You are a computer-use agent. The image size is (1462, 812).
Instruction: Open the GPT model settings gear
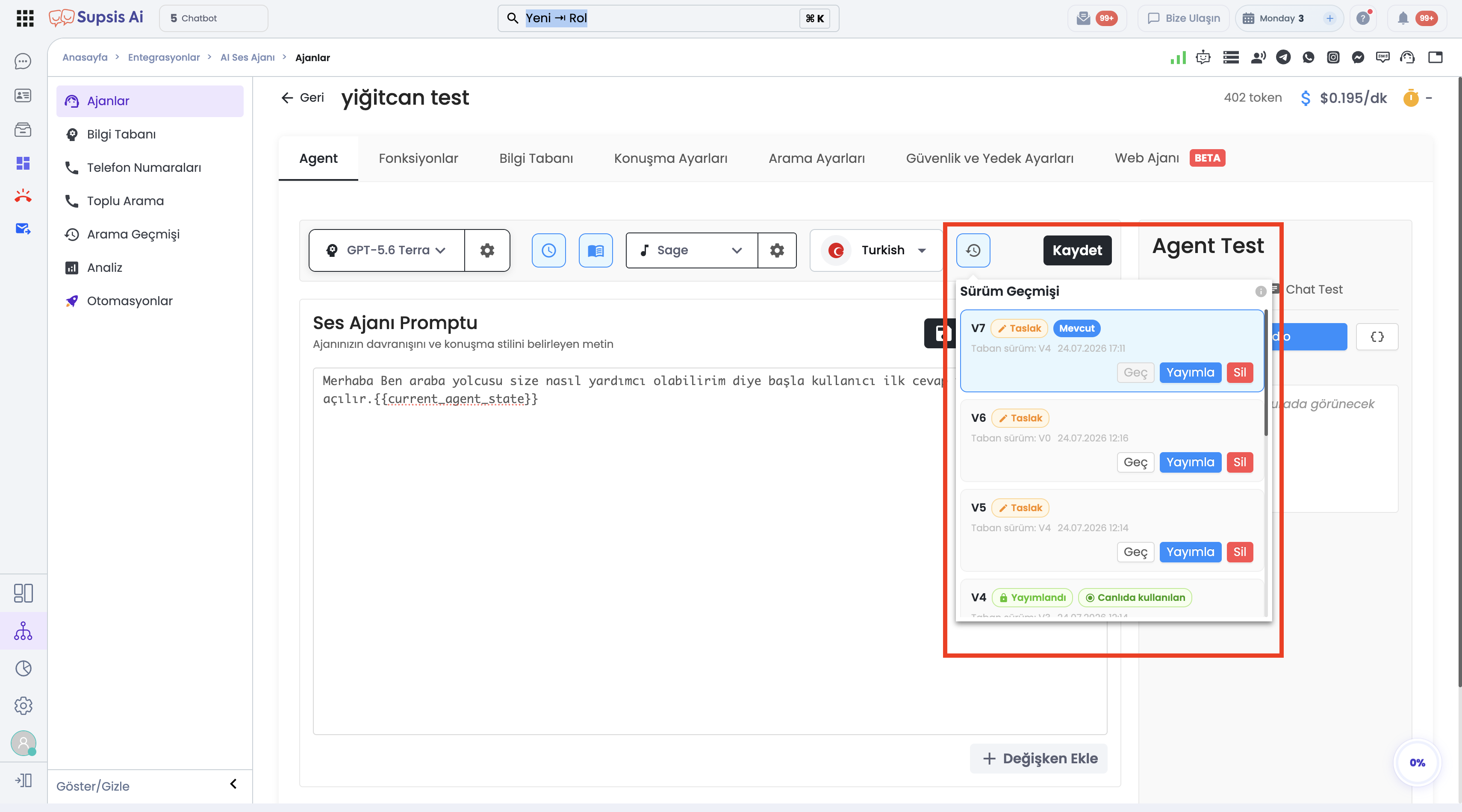tap(487, 250)
